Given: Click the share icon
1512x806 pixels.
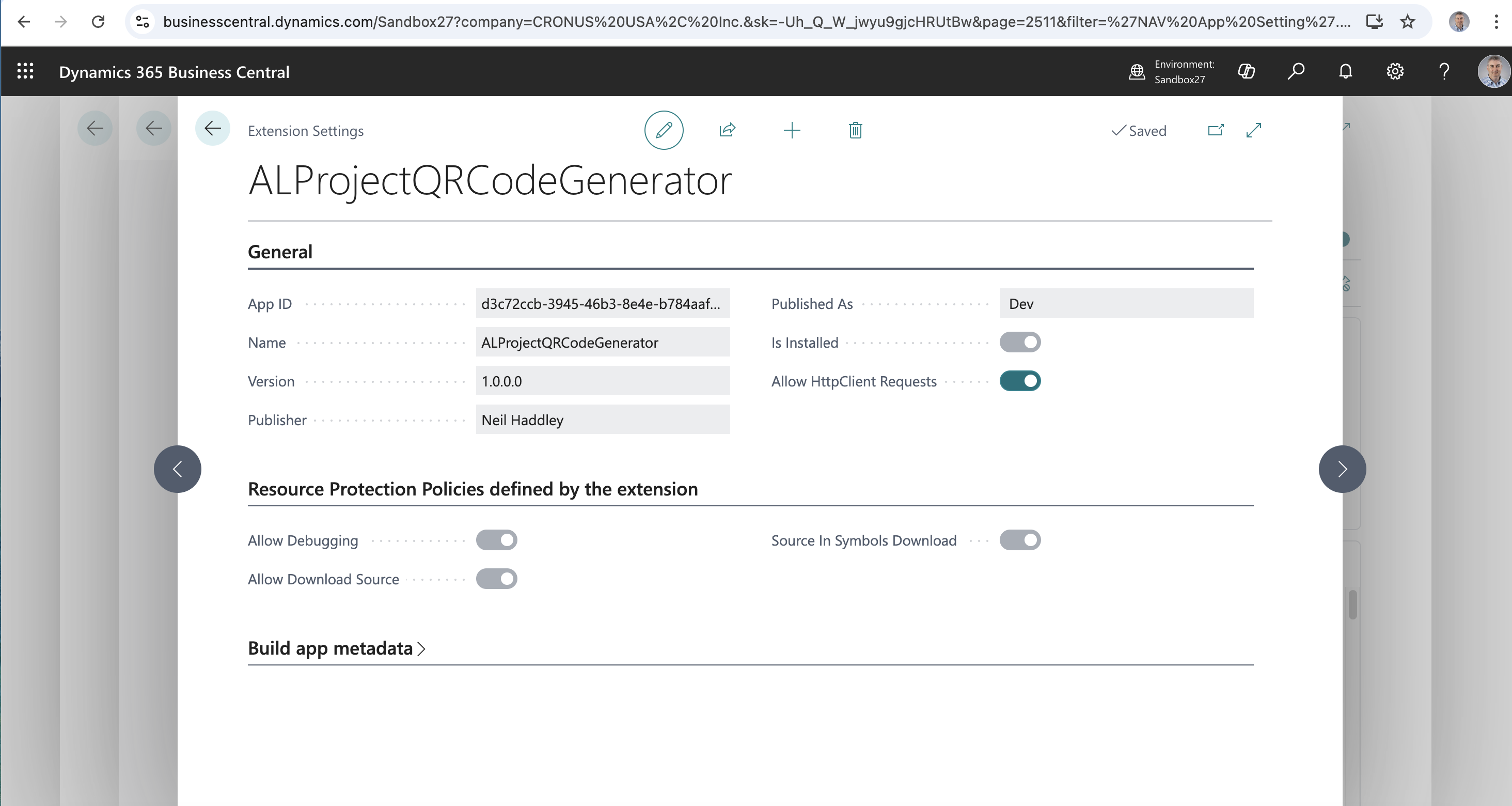Looking at the screenshot, I should pyautogui.click(x=727, y=130).
